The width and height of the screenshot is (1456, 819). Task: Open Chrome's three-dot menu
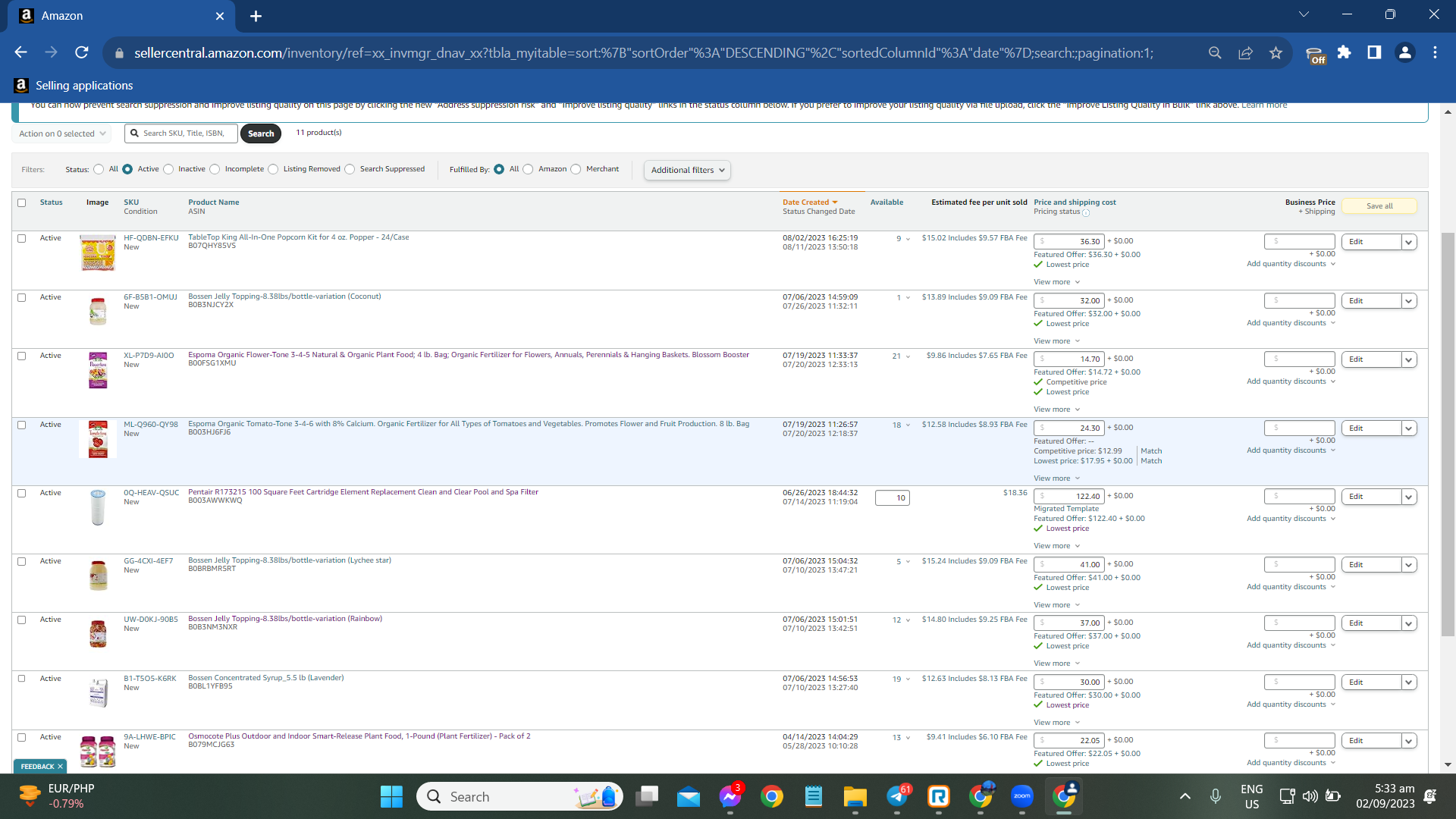click(x=1435, y=52)
